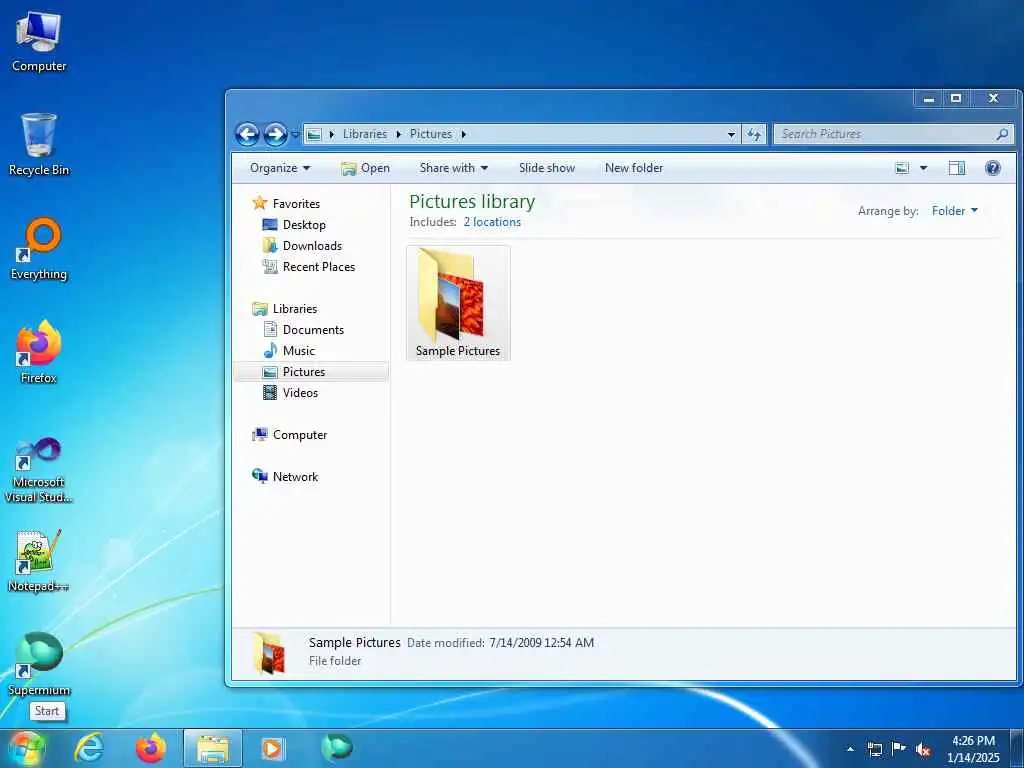Open the 2 locations link

(492, 222)
